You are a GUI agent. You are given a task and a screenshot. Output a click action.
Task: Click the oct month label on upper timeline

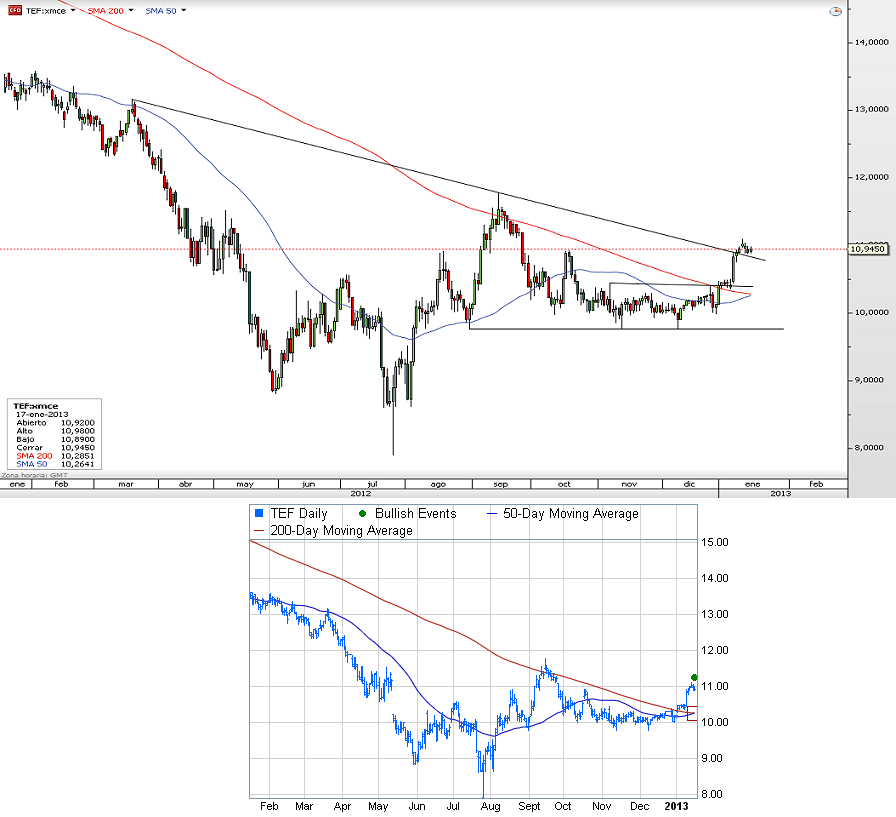(x=564, y=484)
